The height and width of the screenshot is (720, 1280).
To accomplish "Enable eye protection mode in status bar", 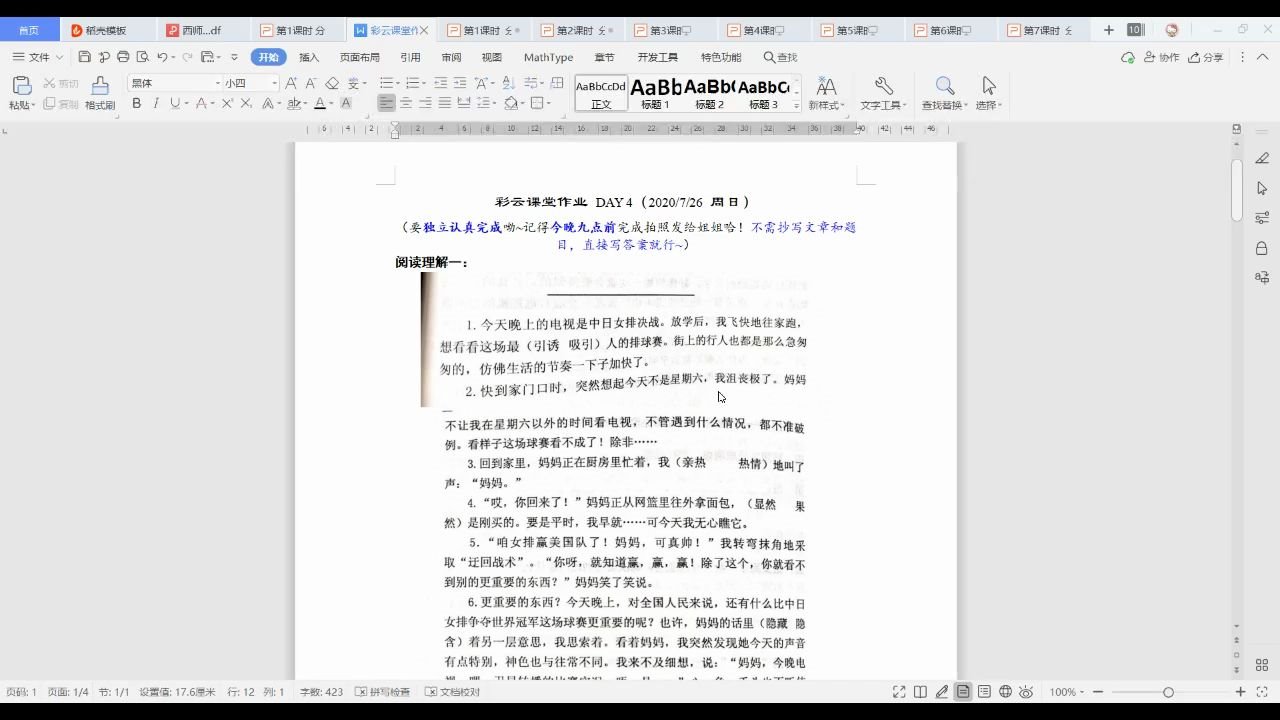I will [x=1027, y=692].
